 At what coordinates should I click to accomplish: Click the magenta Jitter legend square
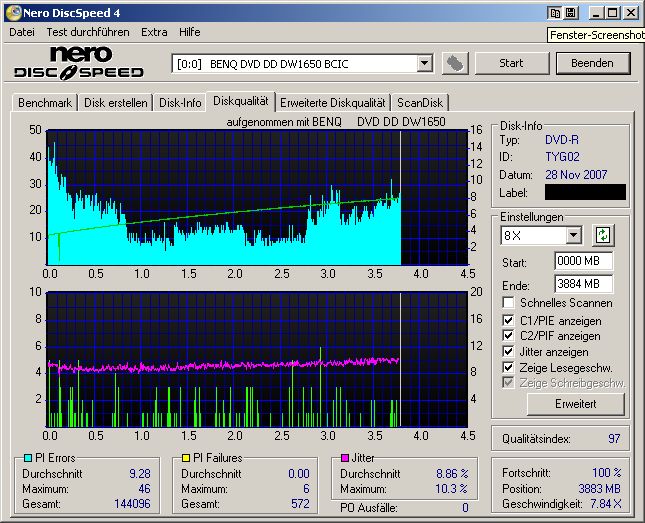coord(343,458)
